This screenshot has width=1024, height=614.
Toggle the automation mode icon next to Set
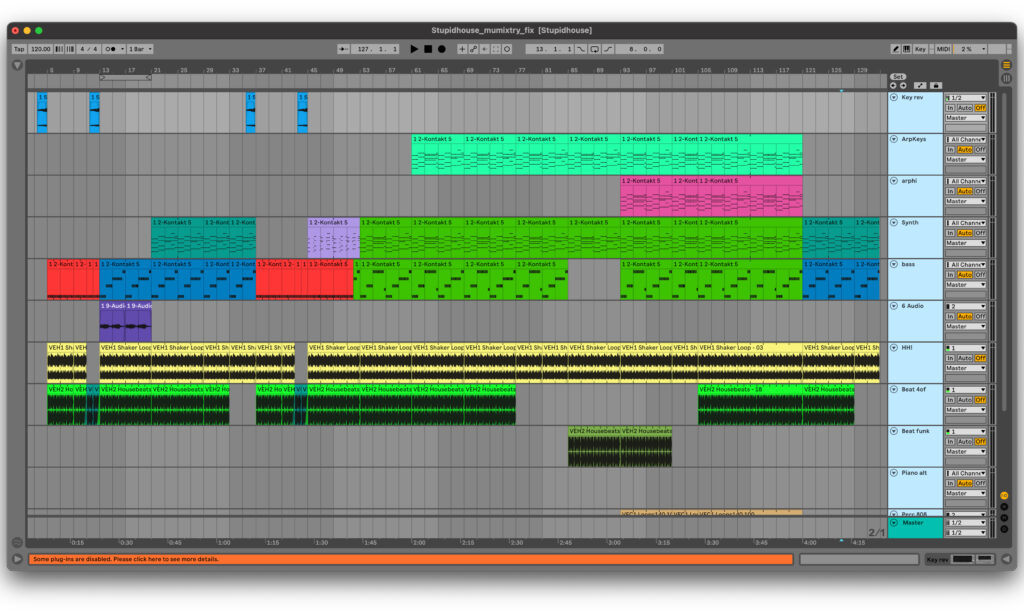pyautogui.click(x=920, y=86)
